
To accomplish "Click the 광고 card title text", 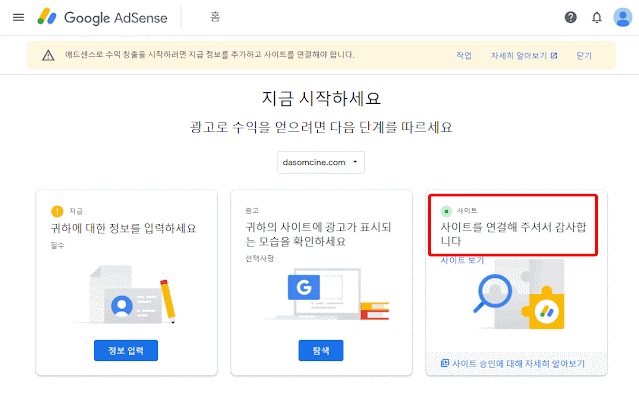I will 318,234.
